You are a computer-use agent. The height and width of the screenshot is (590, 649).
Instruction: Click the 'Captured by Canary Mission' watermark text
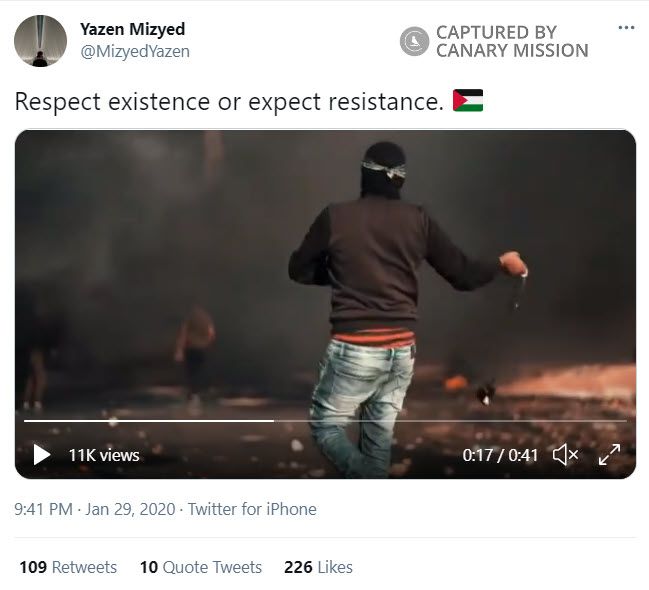click(x=512, y=41)
